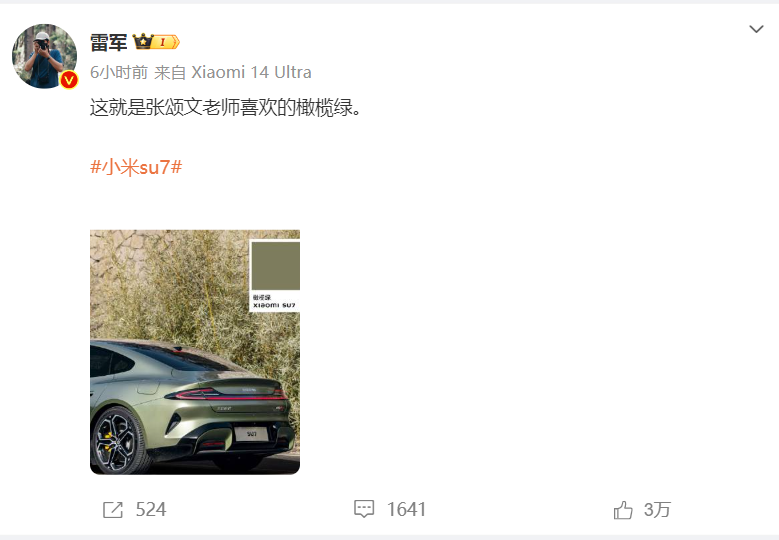Open the #小米su7# hashtag topic
The image size is (779, 540).
136,167
